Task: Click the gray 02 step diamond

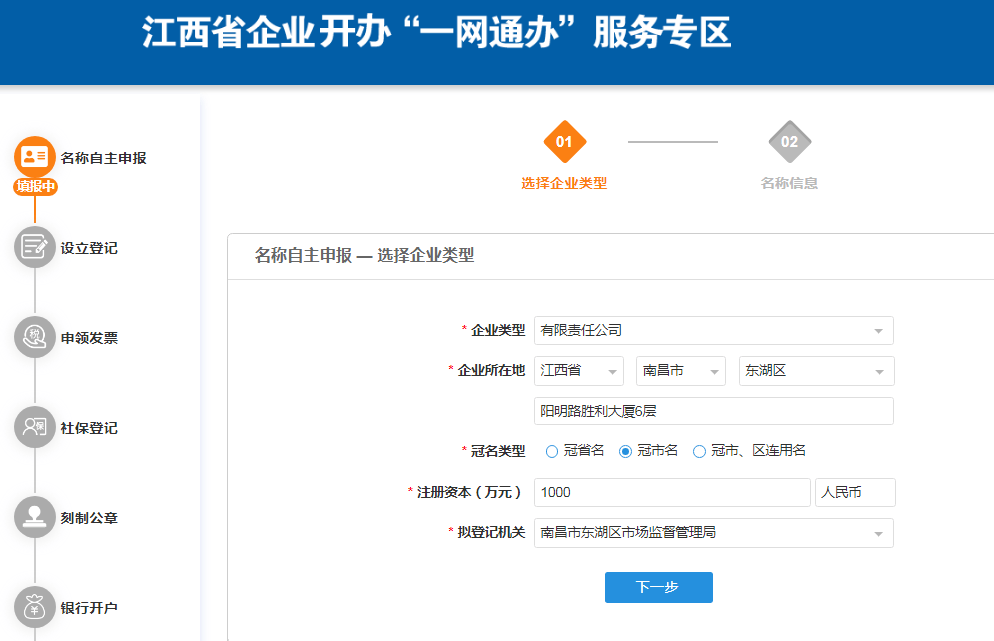Action: tap(790, 141)
